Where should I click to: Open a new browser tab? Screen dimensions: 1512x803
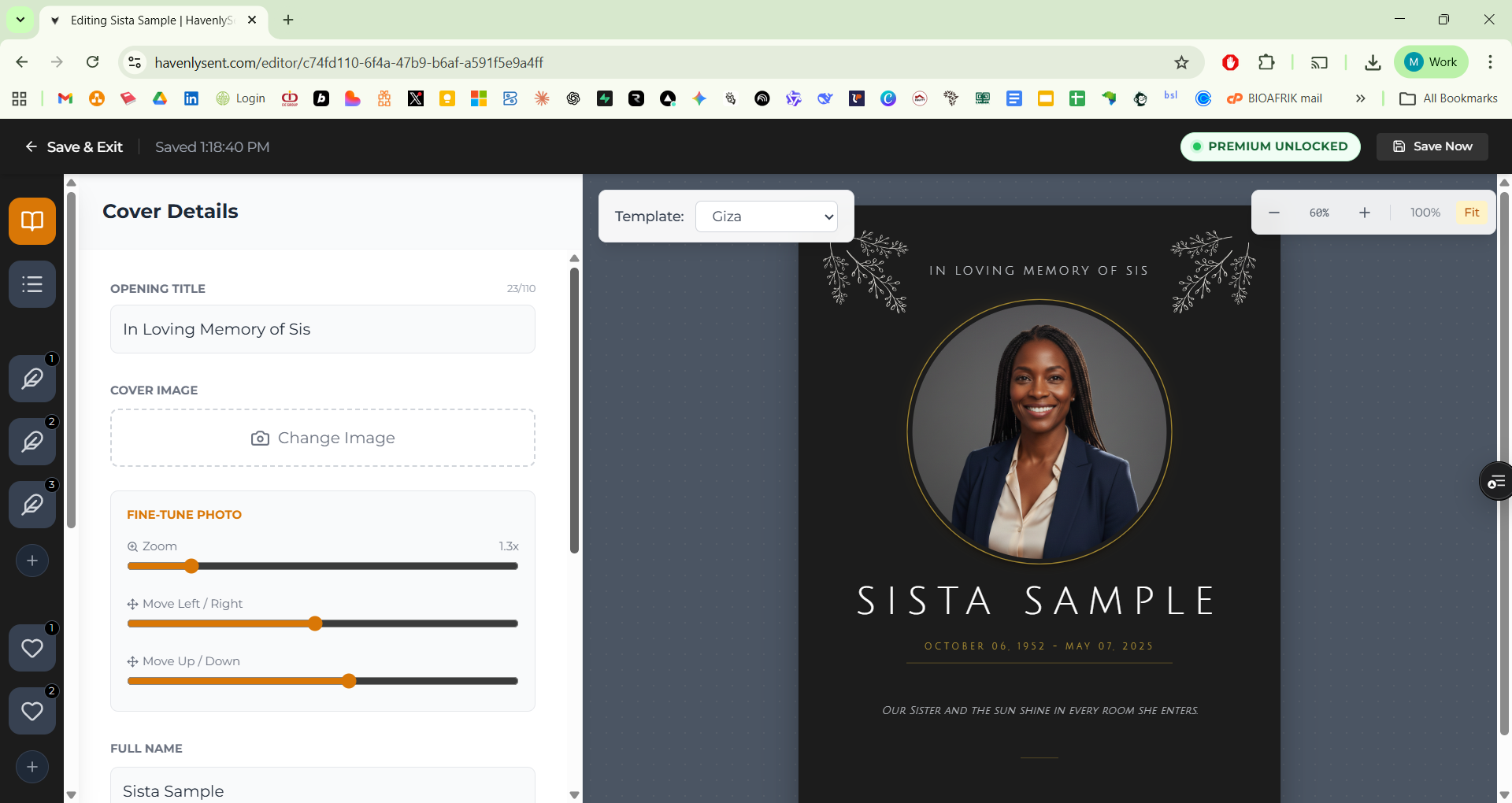[288, 20]
